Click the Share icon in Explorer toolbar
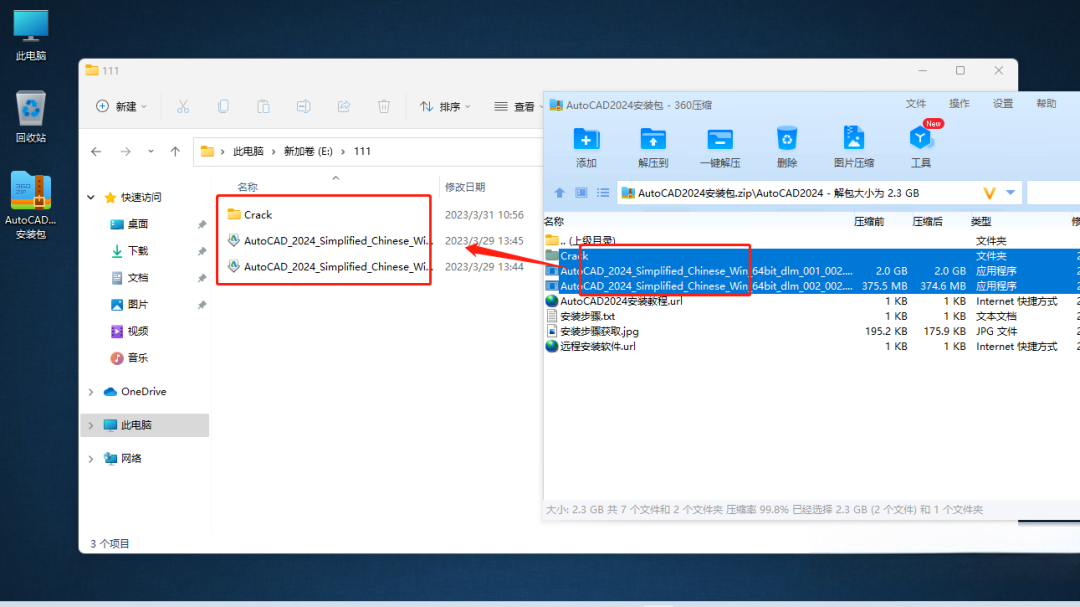Viewport: 1080px width, 607px height. (344, 106)
